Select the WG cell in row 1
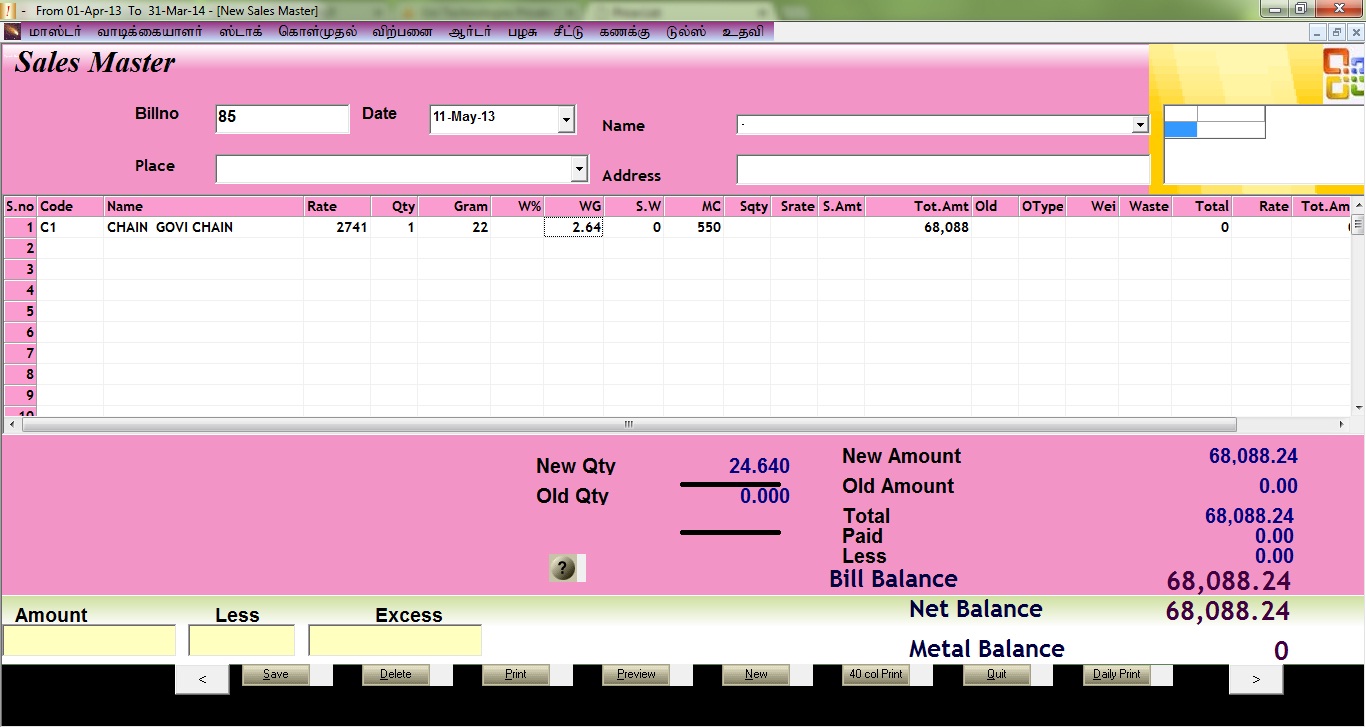The image size is (1366, 728). point(574,228)
